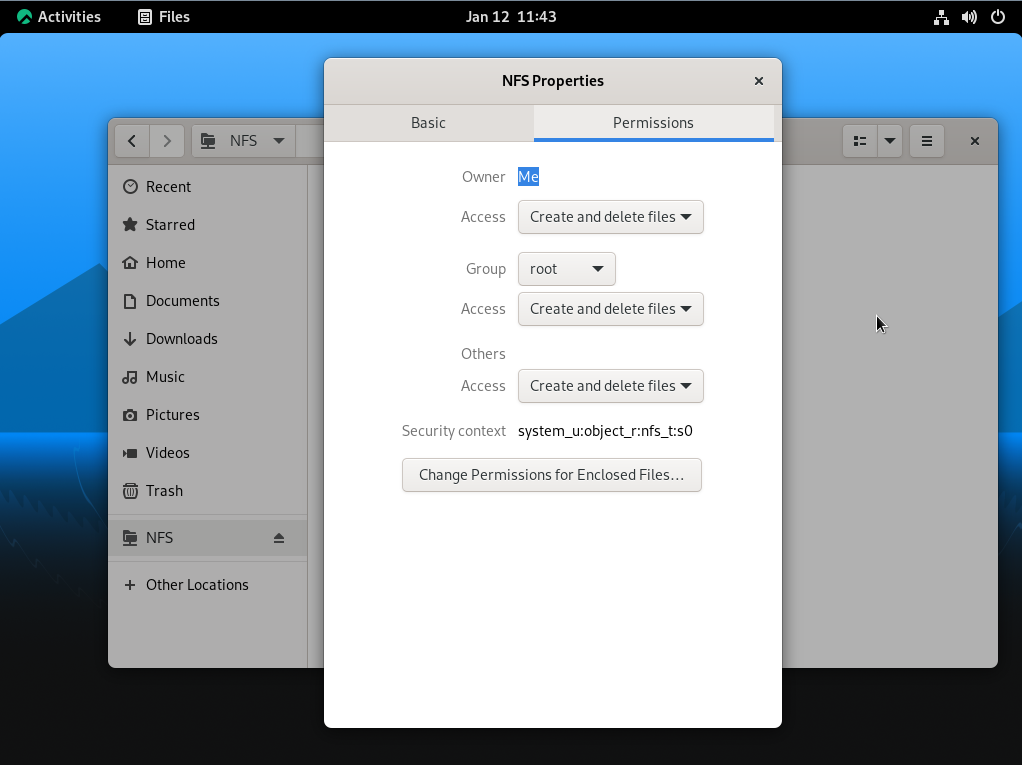The width and height of the screenshot is (1022, 765).
Task: Open the hamburger menu in Files window
Action: 927,141
